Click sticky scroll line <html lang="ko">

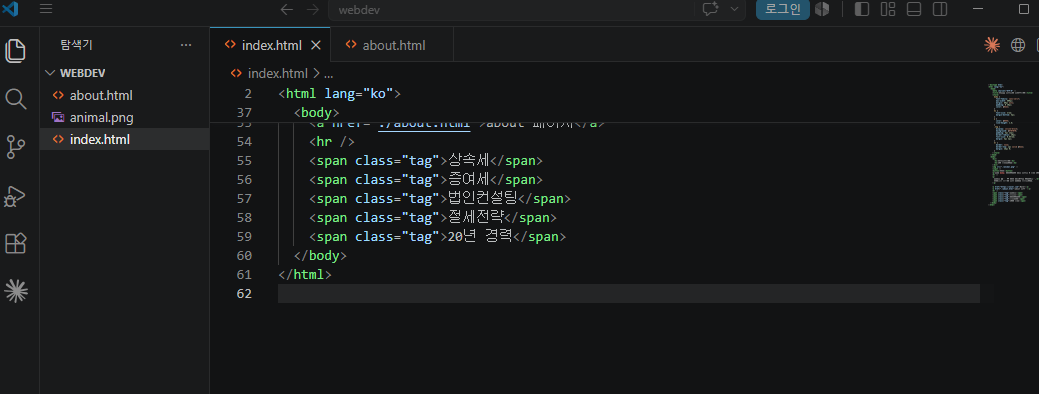[340, 93]
